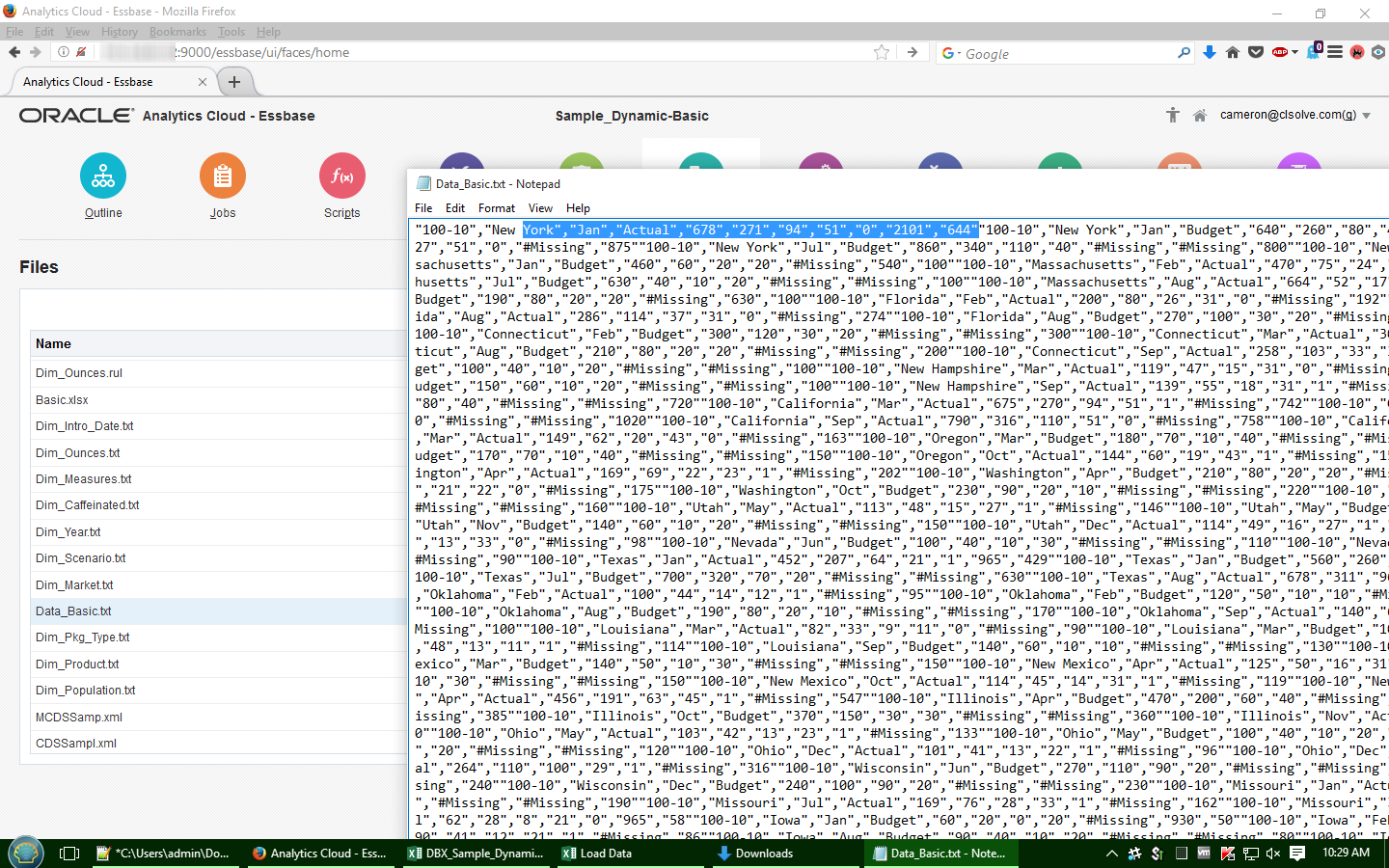Click the Go arrow in the address bar

pyautogui.click(x=912, y=52)
